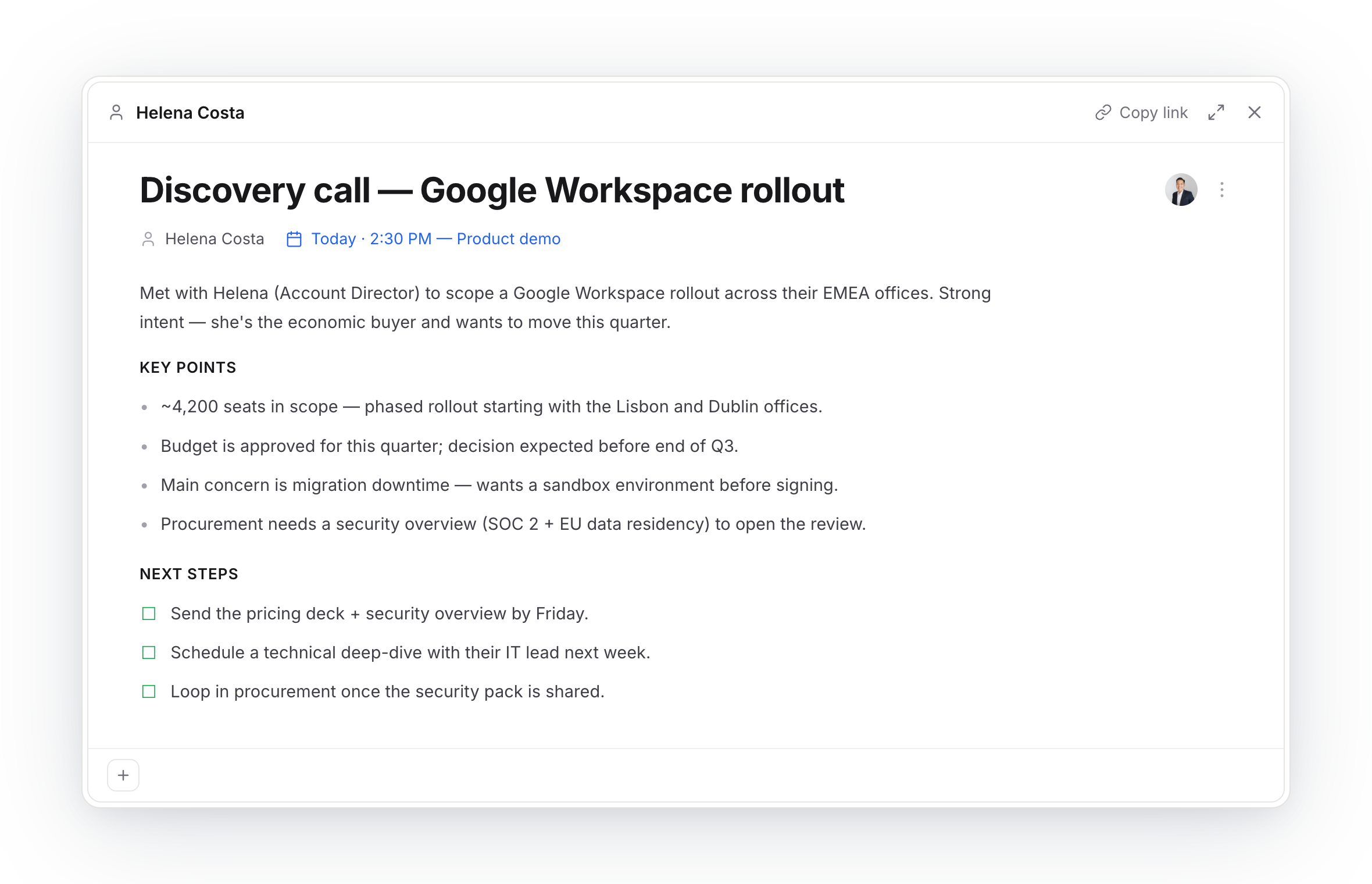Click the text 'Schedule a technical deep-dive with their IT lead'
This screenshot has height=884, width=1372.
point(410,653)
